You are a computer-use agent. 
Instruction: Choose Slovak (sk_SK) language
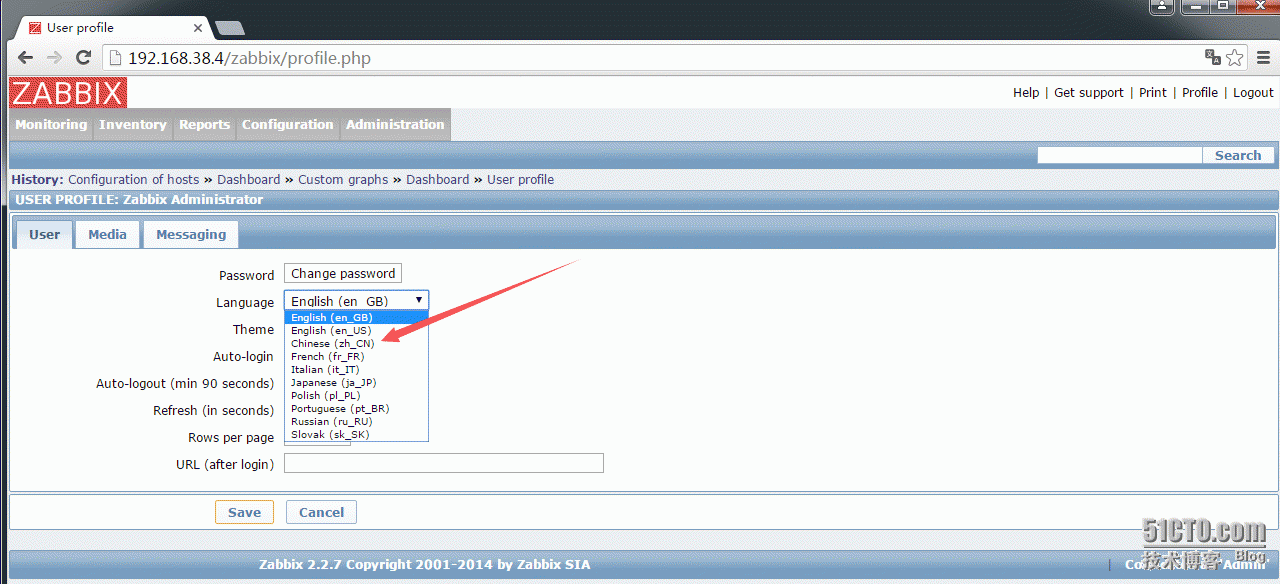pyautogui.click(x=356, y=434)
